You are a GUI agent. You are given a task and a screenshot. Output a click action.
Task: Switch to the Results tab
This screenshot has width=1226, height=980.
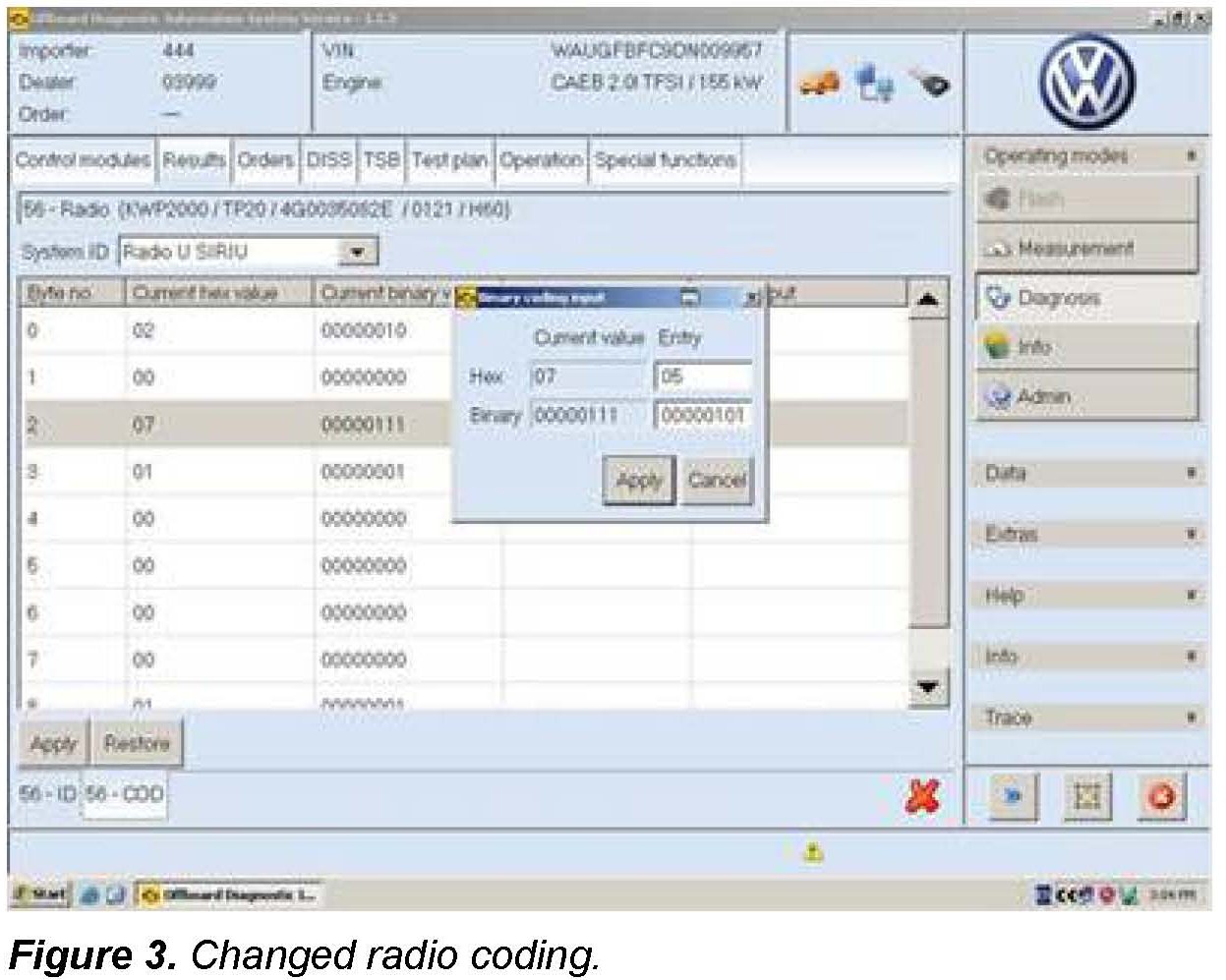click(194, 160)
